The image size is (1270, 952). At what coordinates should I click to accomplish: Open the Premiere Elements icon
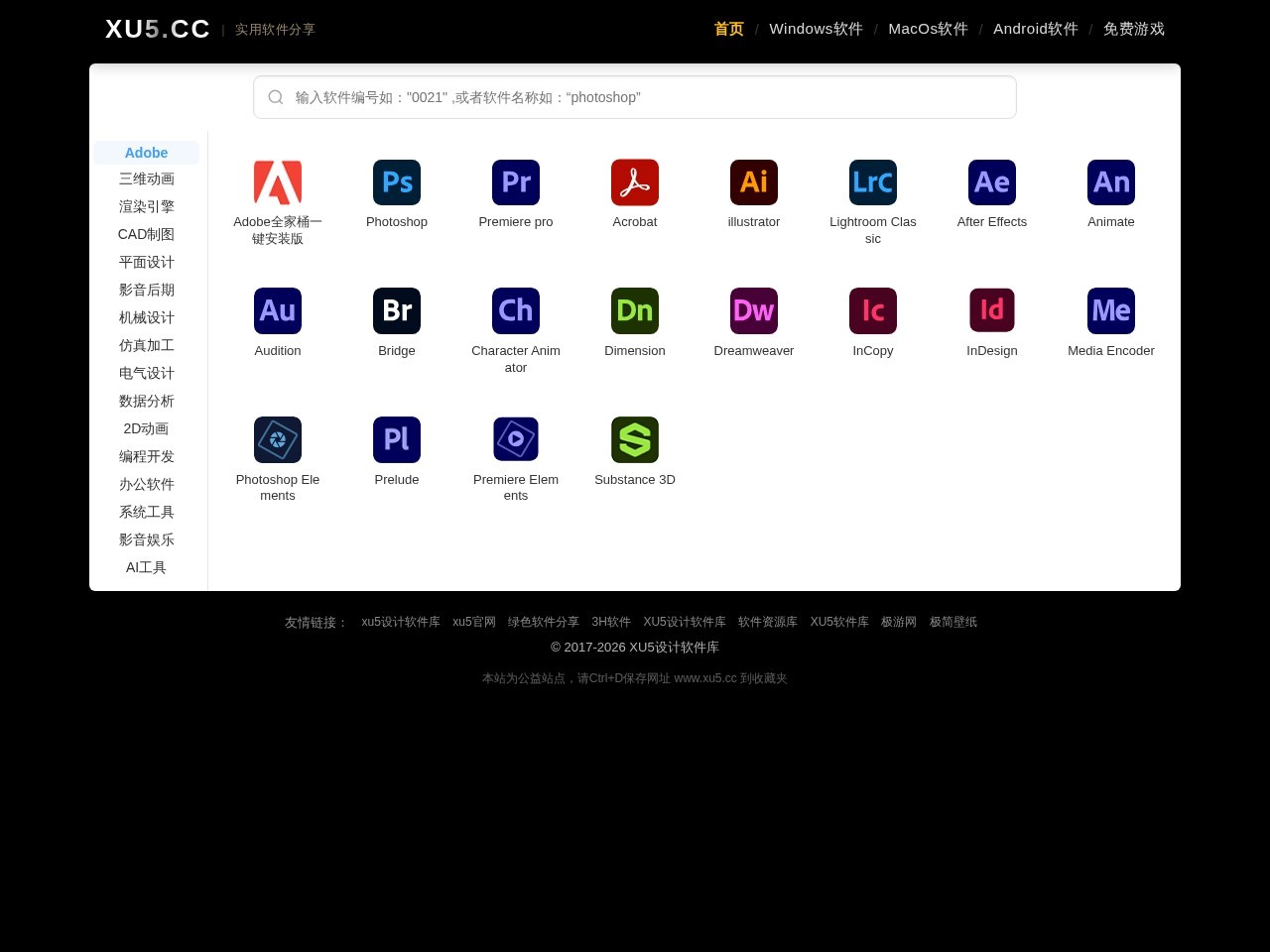(x=516, y=440)
